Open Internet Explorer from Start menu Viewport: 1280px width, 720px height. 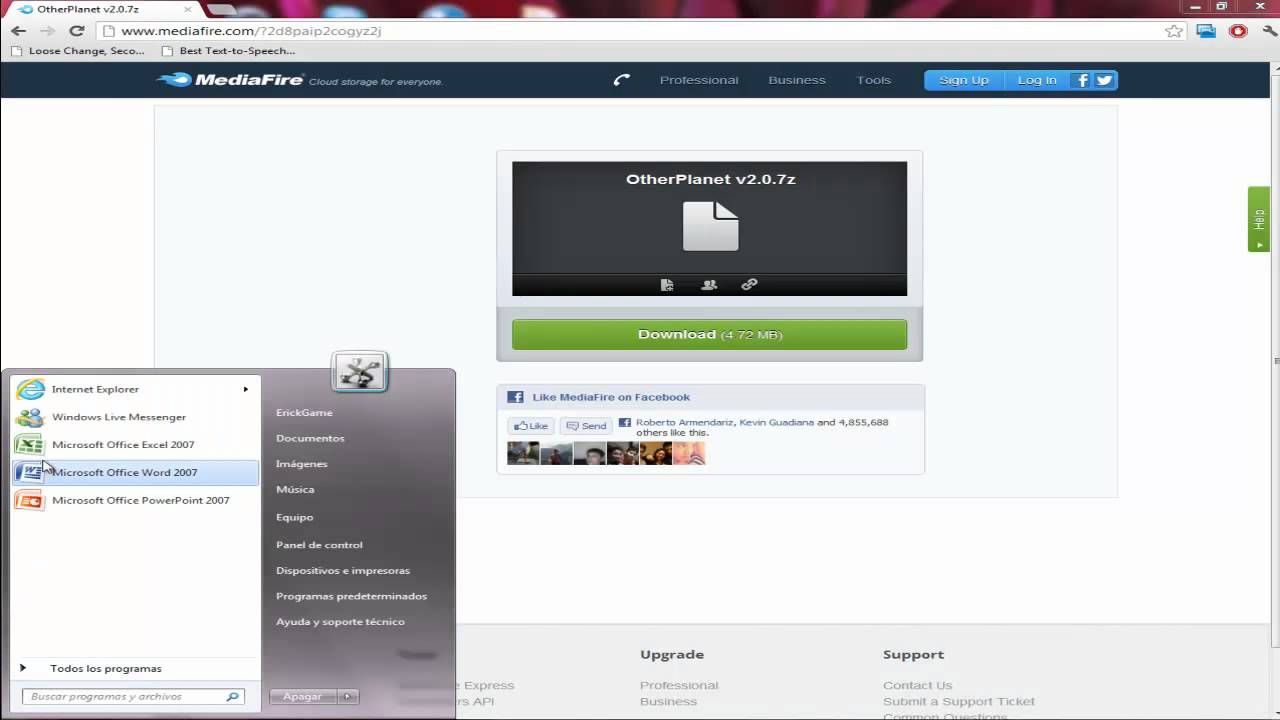pyautogui.click(x=135, y=389)
